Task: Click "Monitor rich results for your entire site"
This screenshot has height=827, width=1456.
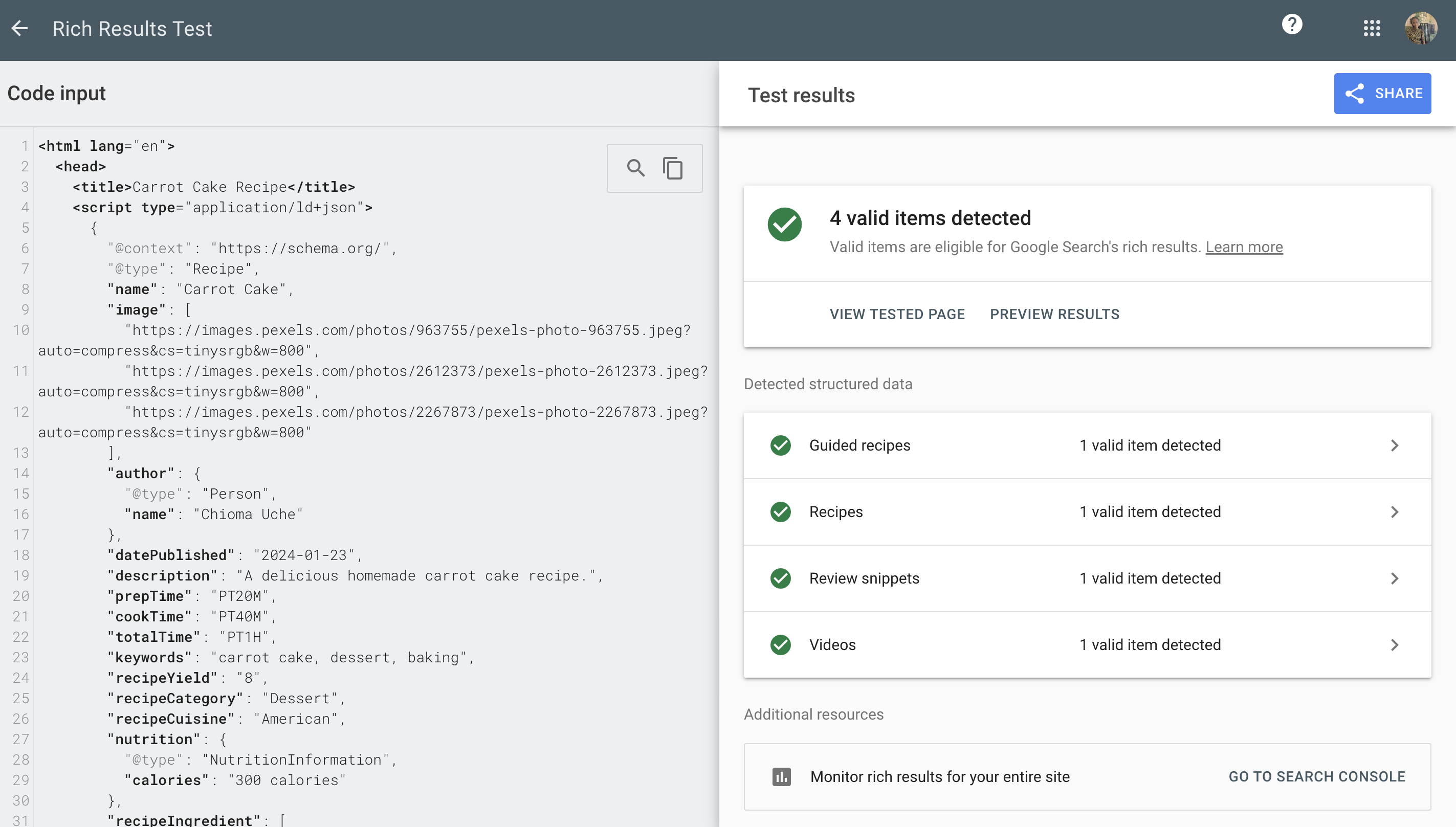Action: 940,776
